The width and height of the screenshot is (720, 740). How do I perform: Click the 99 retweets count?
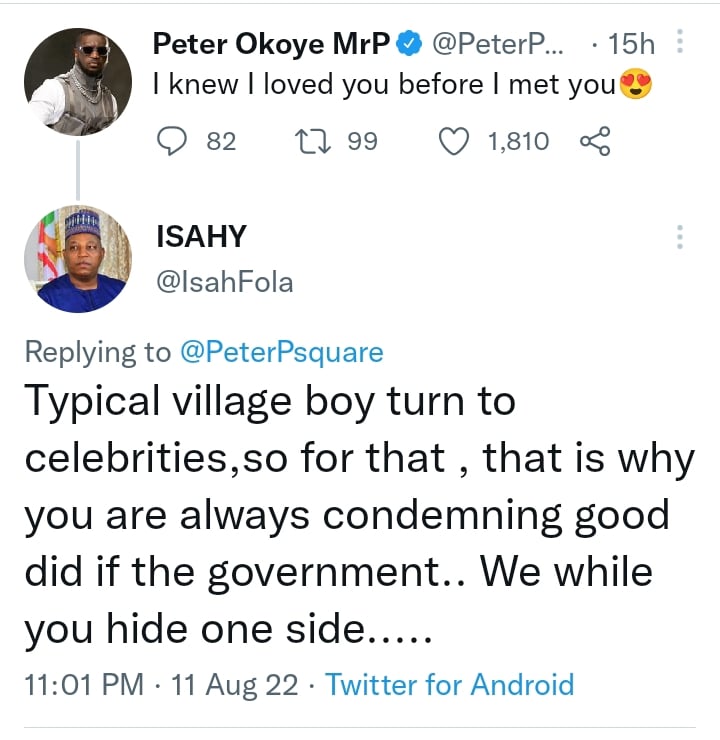click(x=362, y=141)
